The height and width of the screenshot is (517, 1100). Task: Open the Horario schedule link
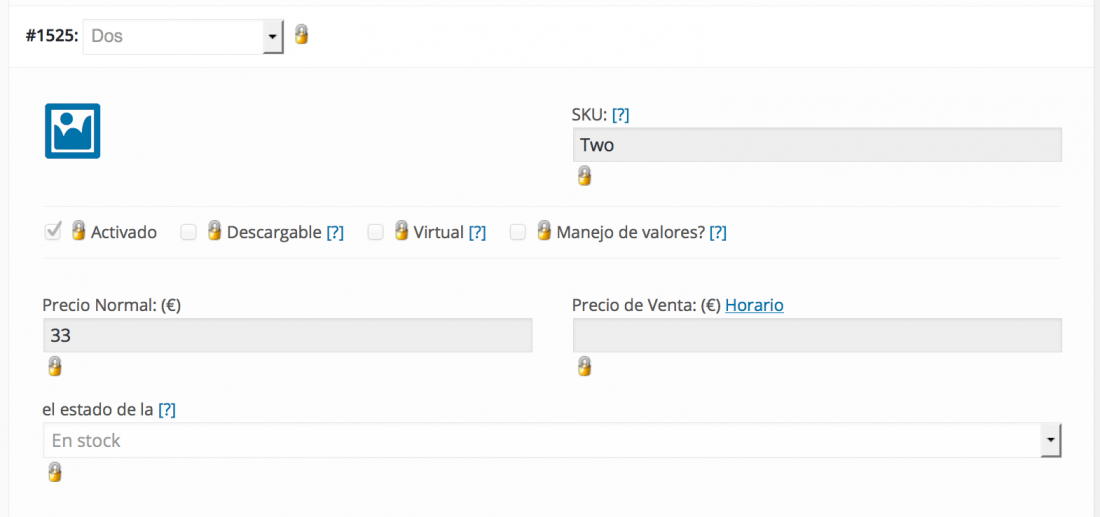pyautogui.click(x=754, y=306)
